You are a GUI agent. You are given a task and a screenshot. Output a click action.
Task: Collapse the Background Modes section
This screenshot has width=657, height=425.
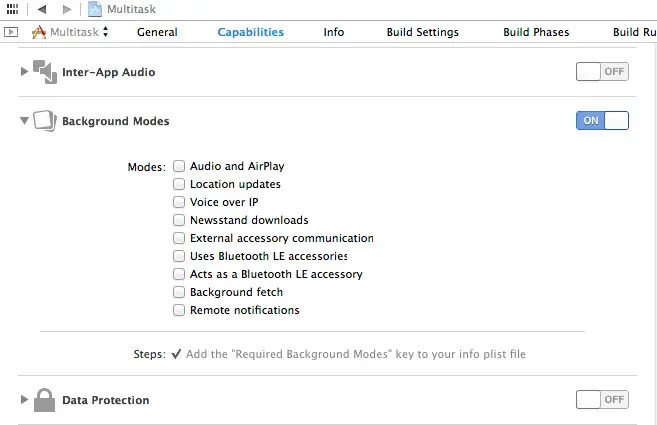24,121
